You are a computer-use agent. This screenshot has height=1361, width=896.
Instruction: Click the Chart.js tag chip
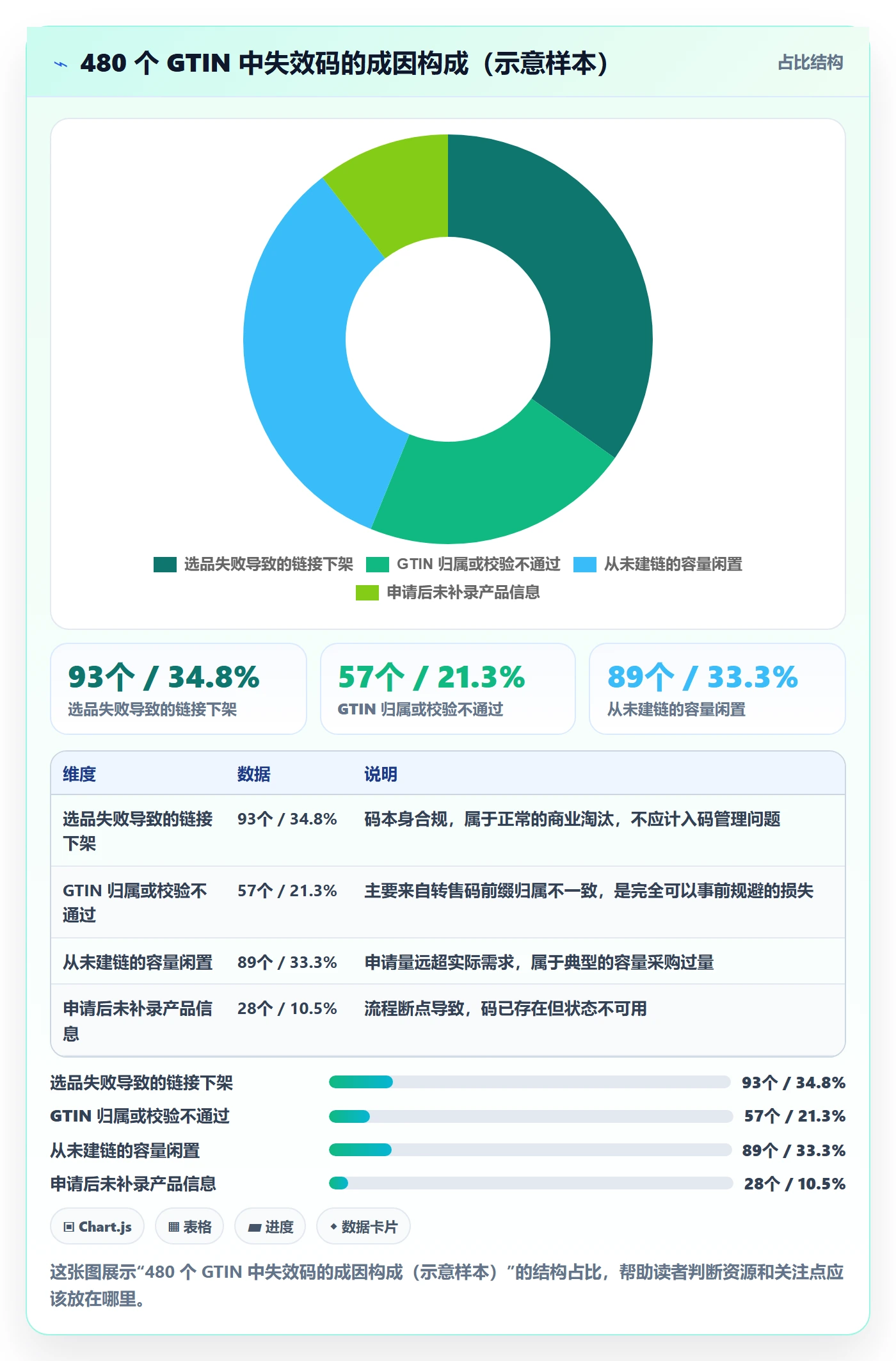click(97, 1227)
